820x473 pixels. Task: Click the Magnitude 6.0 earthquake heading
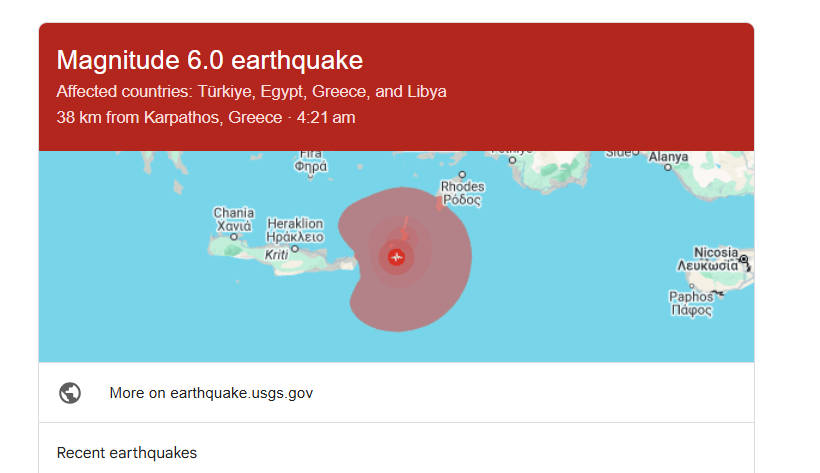pyautogui.click(x=209, y=60)
